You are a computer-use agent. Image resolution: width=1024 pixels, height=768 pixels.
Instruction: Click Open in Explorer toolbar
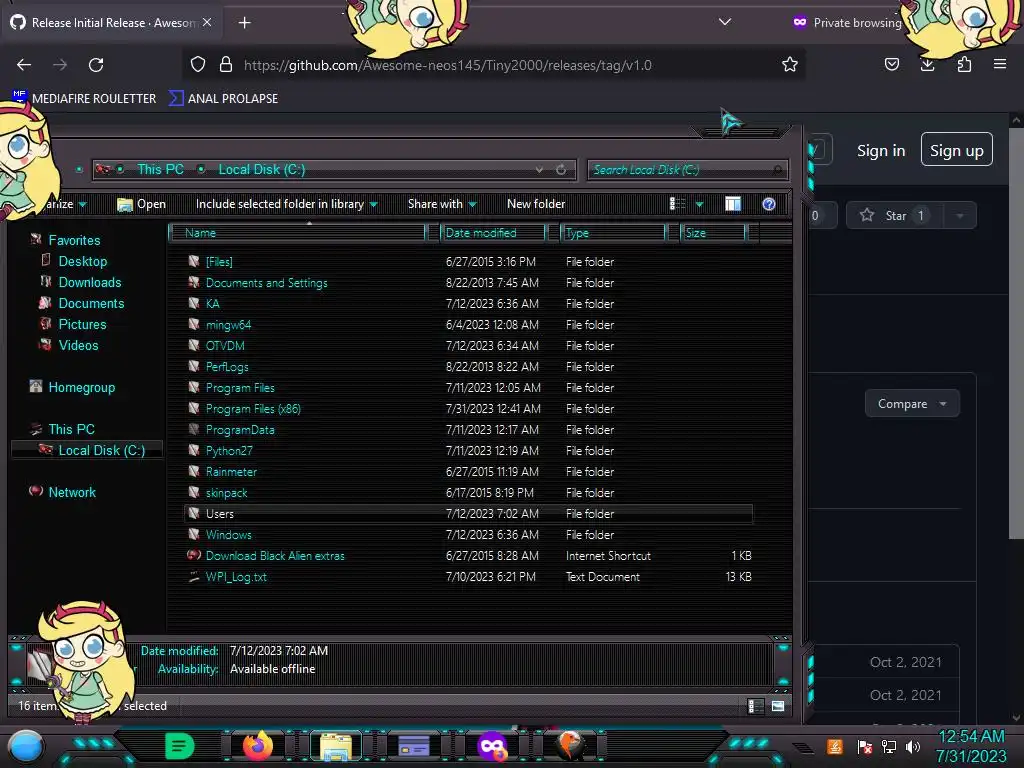(x=142, y=204)
